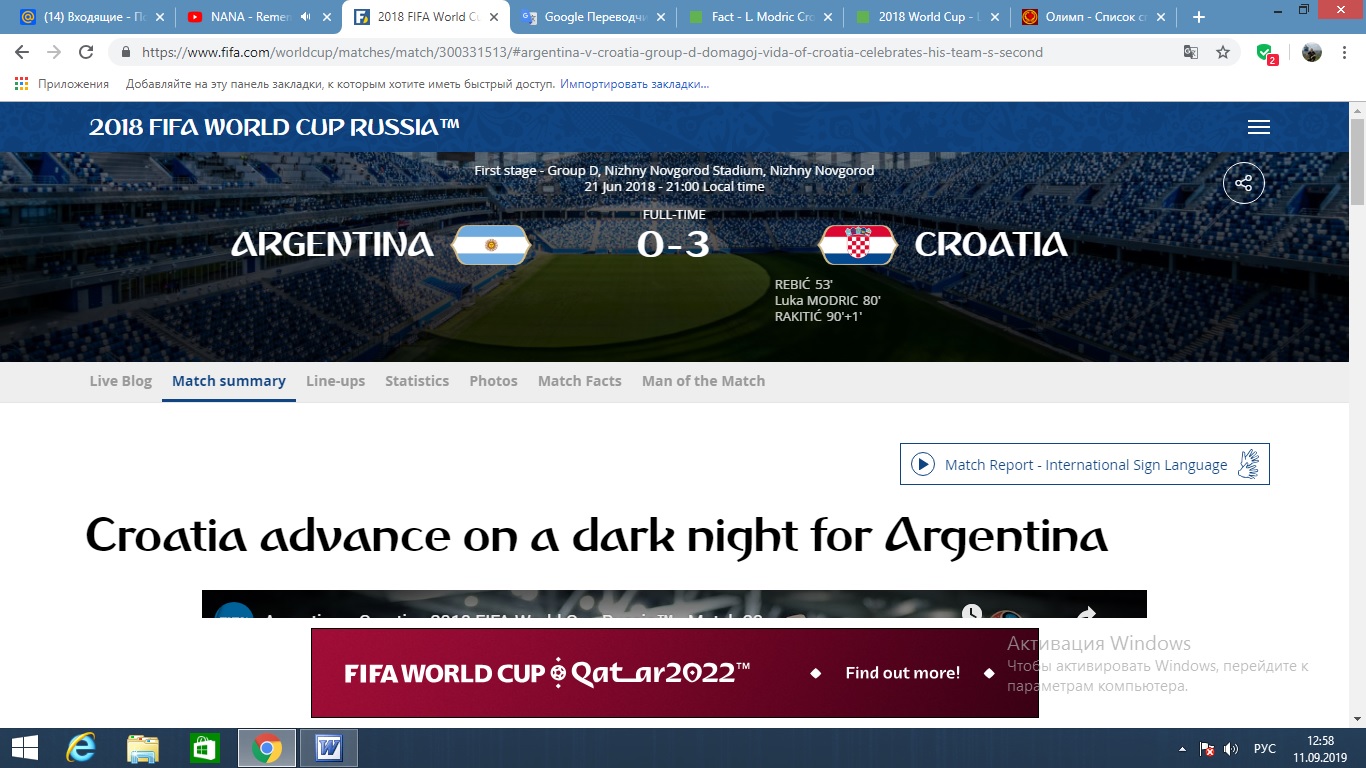Click the sign language hands icon
Image resolution: width=1366 pixels, height=768 pixels.
coord(1248,464)
